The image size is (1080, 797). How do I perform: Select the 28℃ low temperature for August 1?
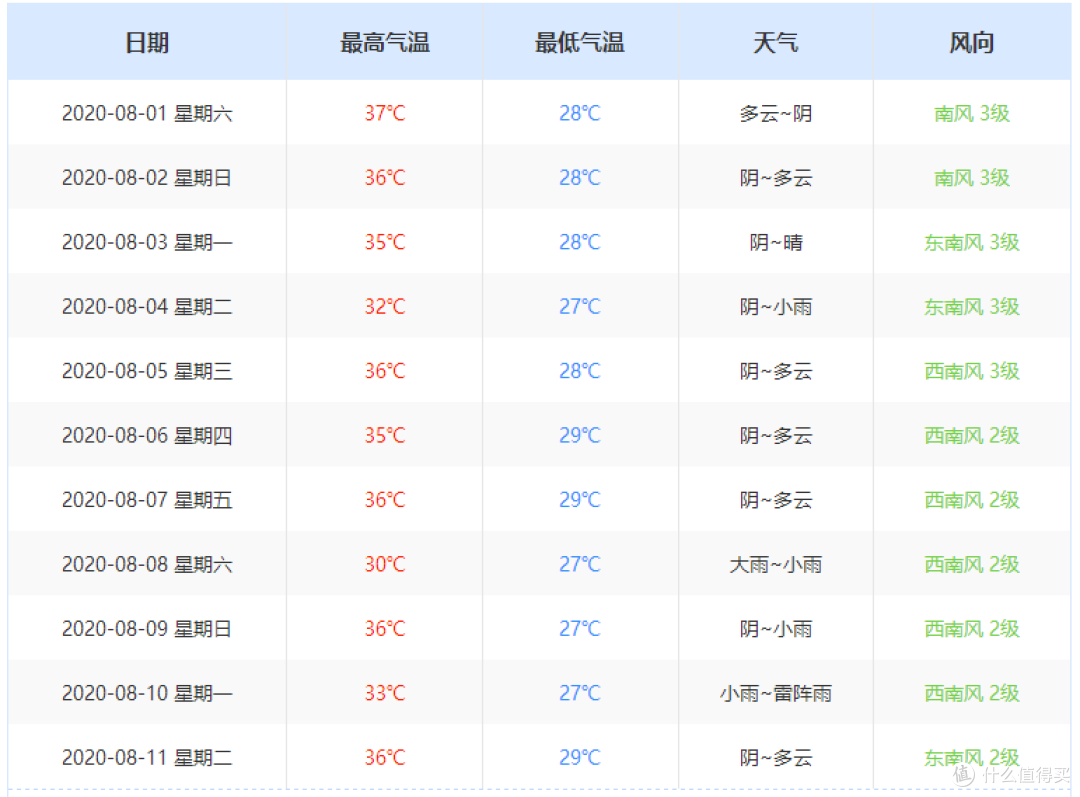(x=580, y=113)
